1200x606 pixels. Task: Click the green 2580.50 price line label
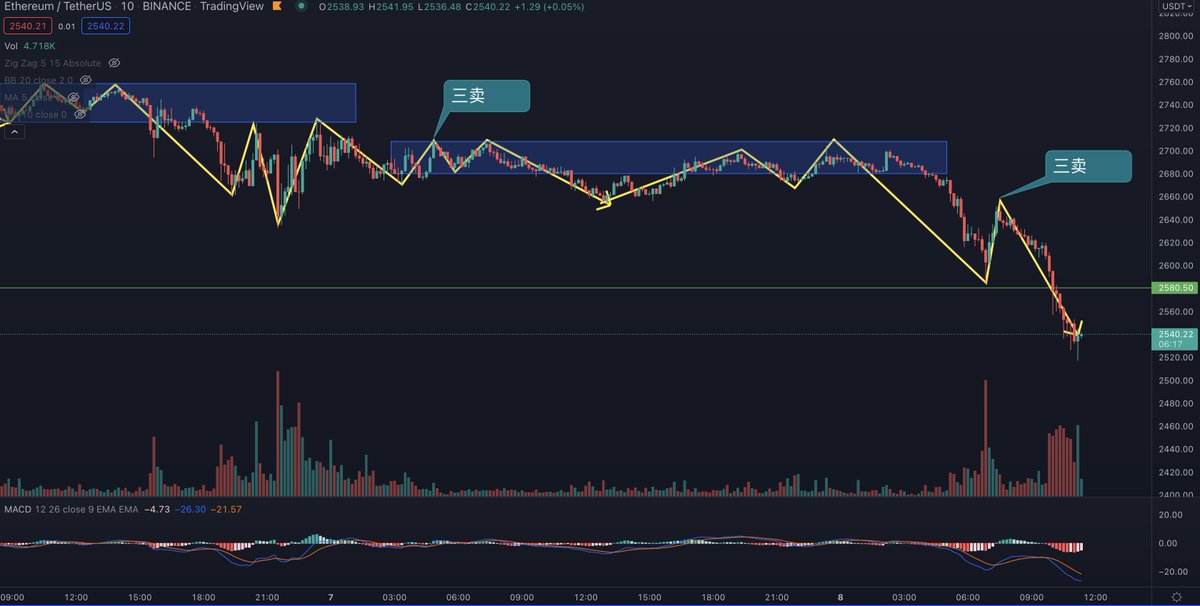click(1175, 288)
